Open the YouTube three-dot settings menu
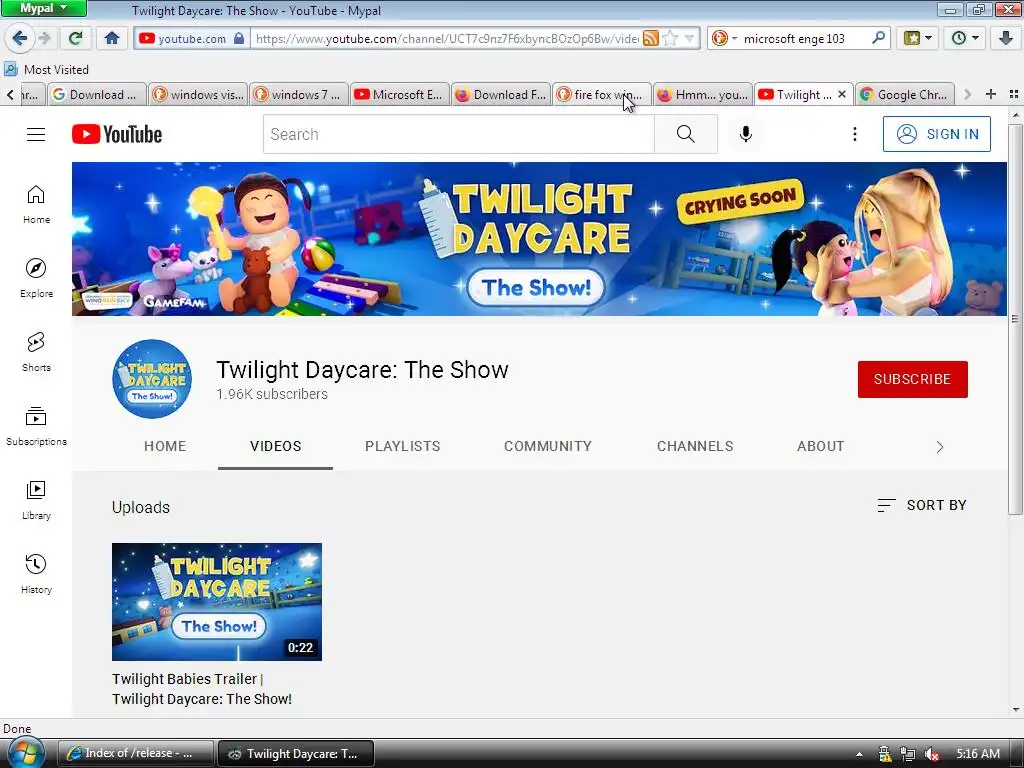The width and height of the screenshot is (1024, 768). pos(854,134)
